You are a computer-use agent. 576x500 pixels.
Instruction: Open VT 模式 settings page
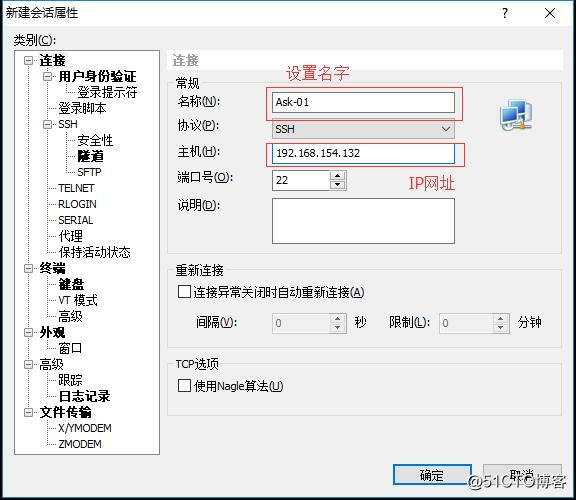78,300
